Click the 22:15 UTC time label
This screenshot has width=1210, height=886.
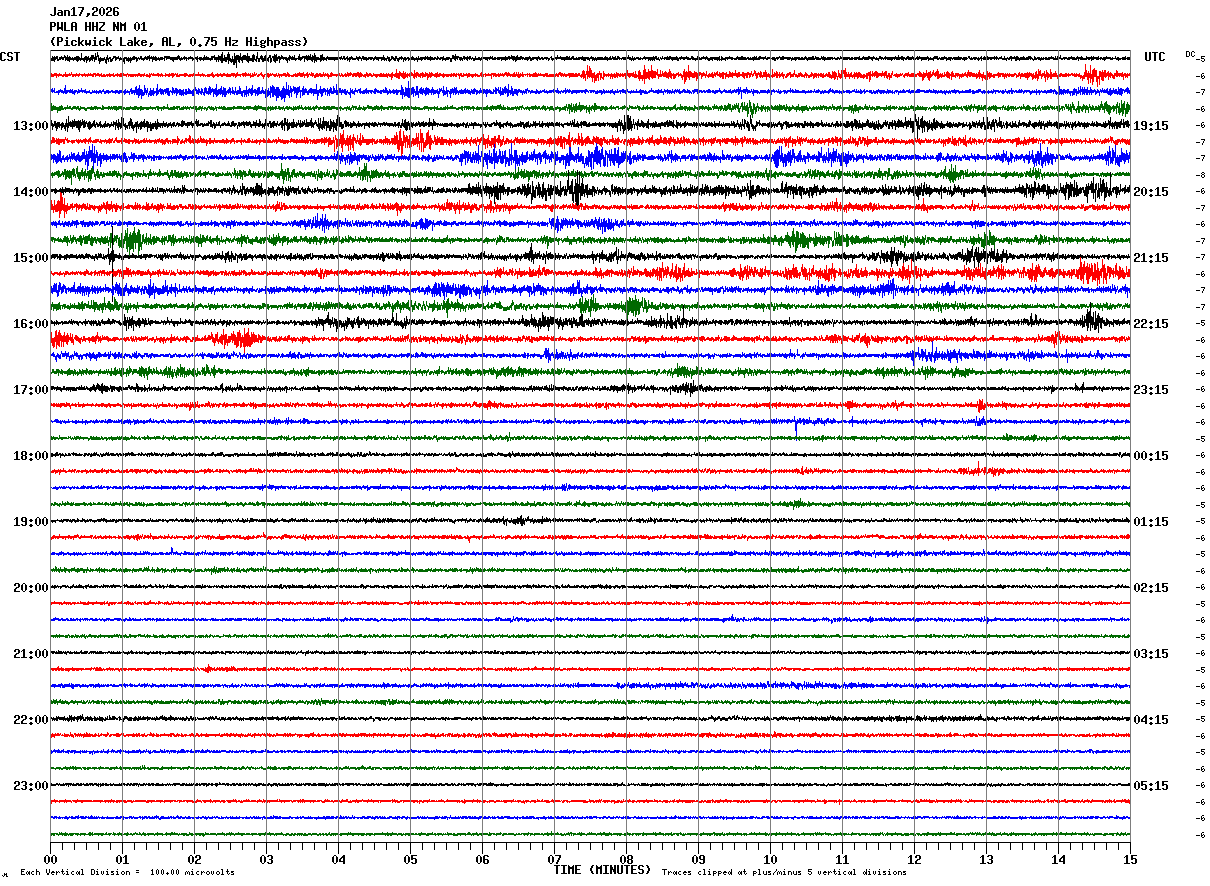[1150, 324]
